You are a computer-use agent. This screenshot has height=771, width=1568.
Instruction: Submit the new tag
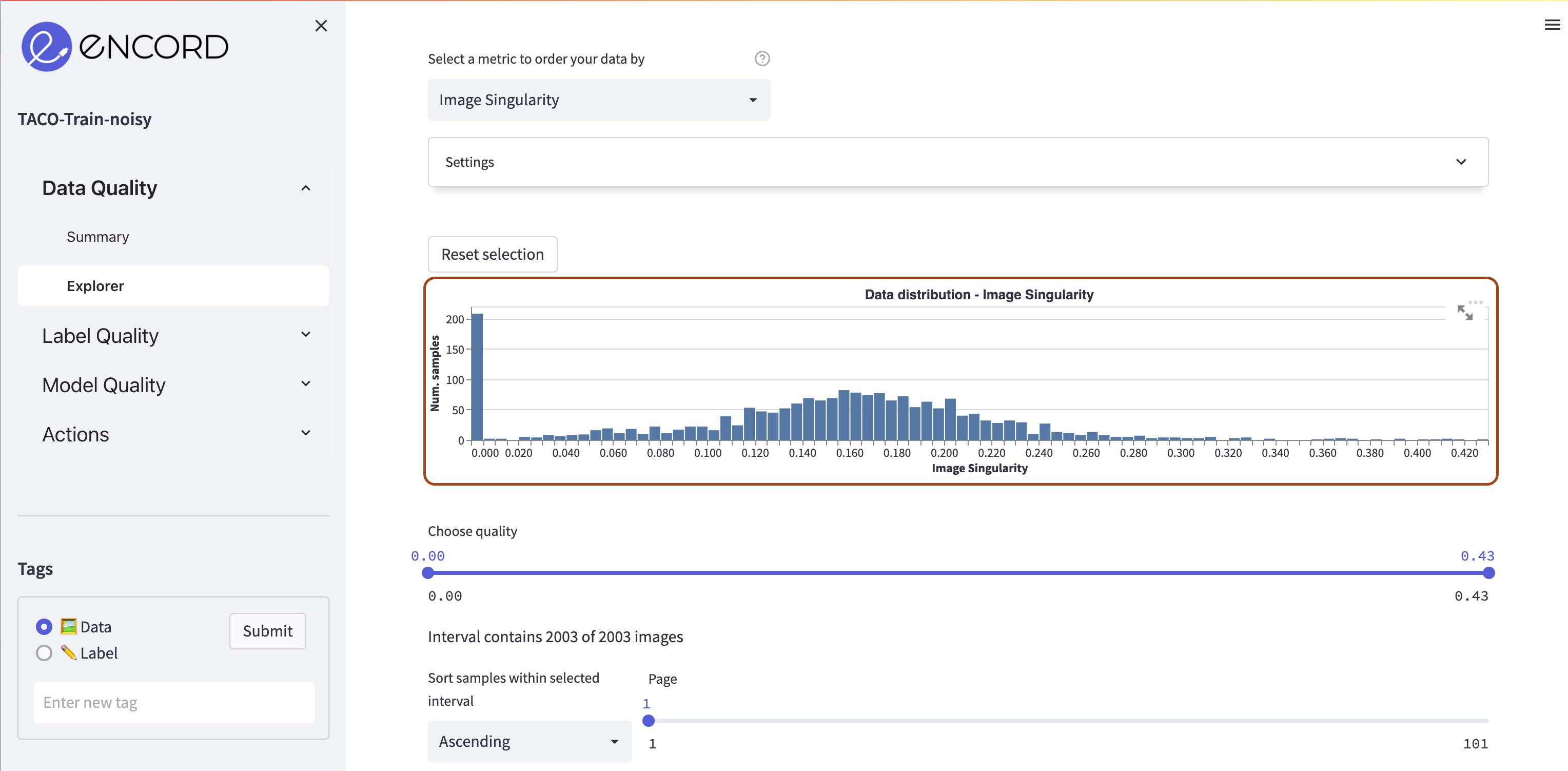(268, 631)
